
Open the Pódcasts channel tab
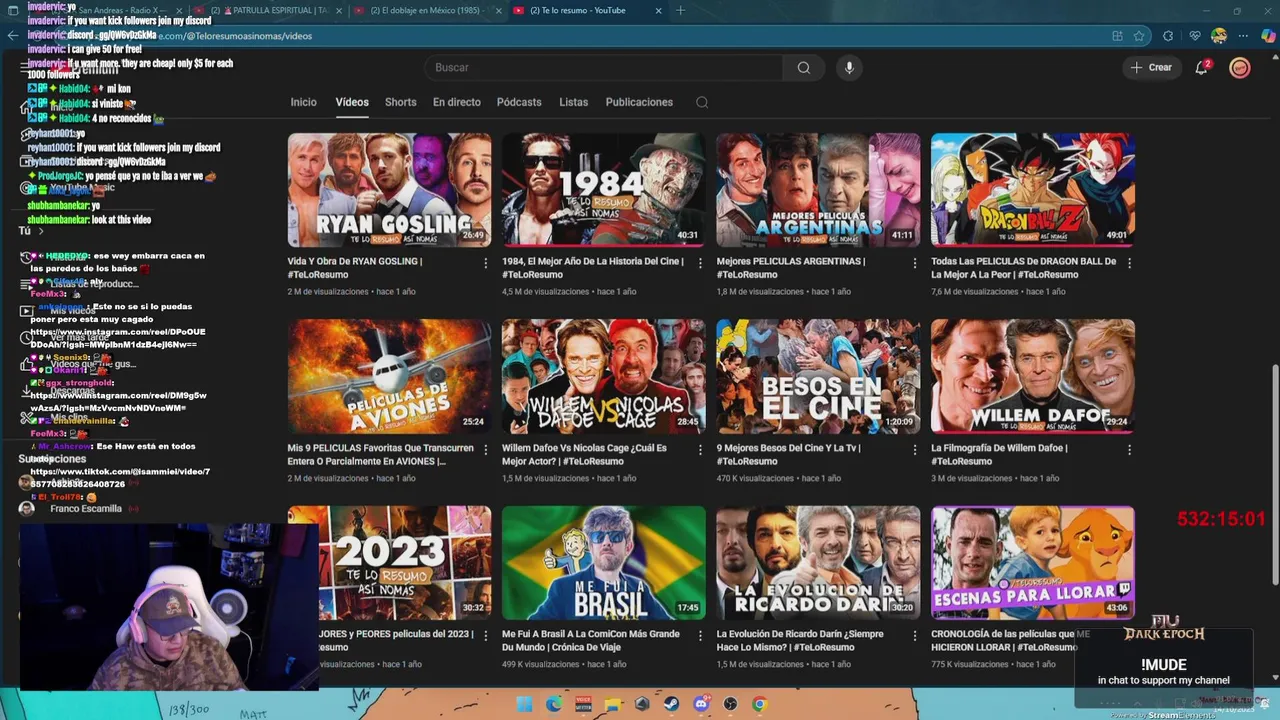tap(519, 102)
